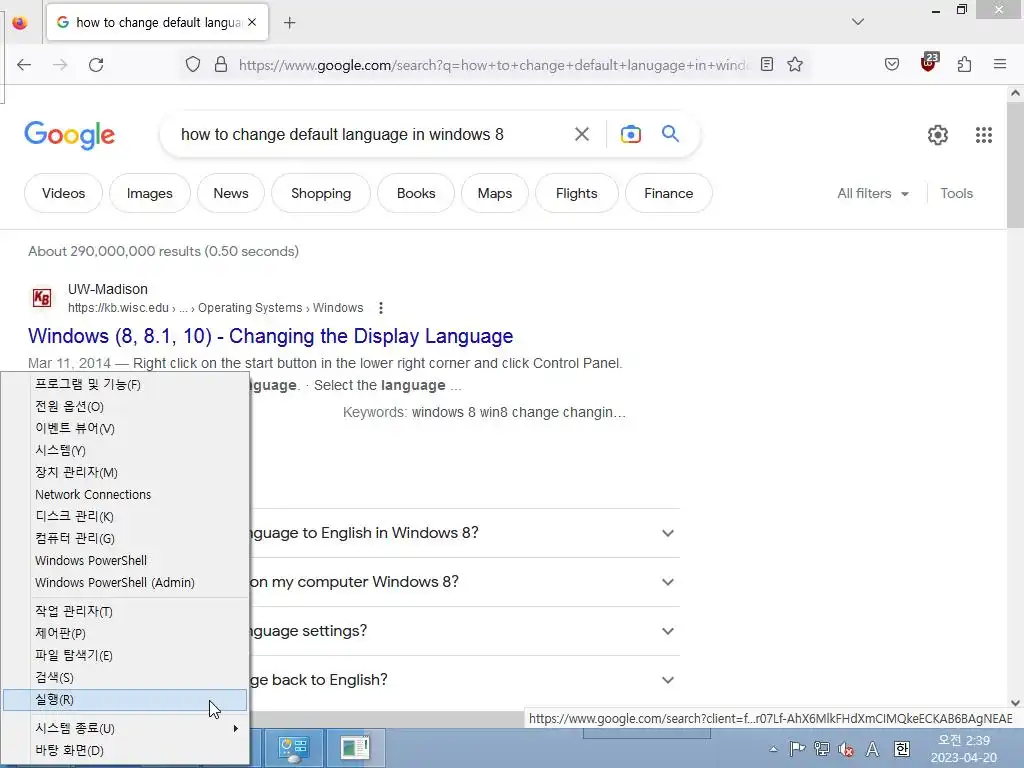Screen dimensions: 1024x768
Task: Choose 이벤트 뷰어(V) in the context menu
Action: point(125,428)
